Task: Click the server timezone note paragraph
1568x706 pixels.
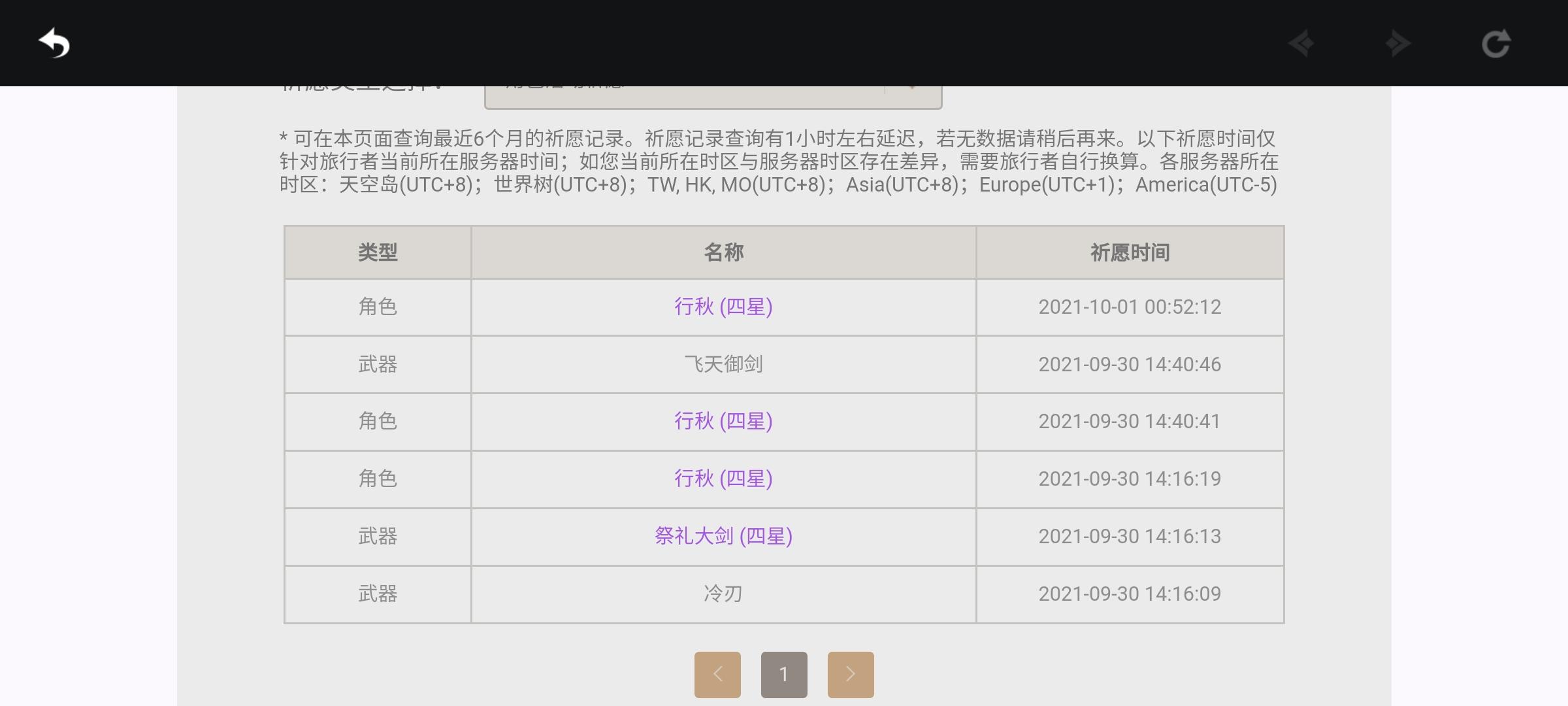Action: [x=777, y=161]
